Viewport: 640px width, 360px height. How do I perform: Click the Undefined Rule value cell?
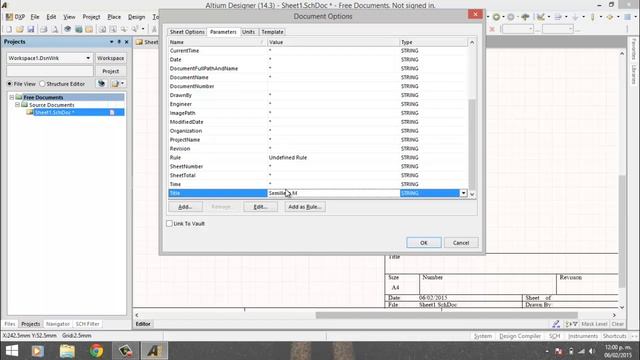coord(333,158)
